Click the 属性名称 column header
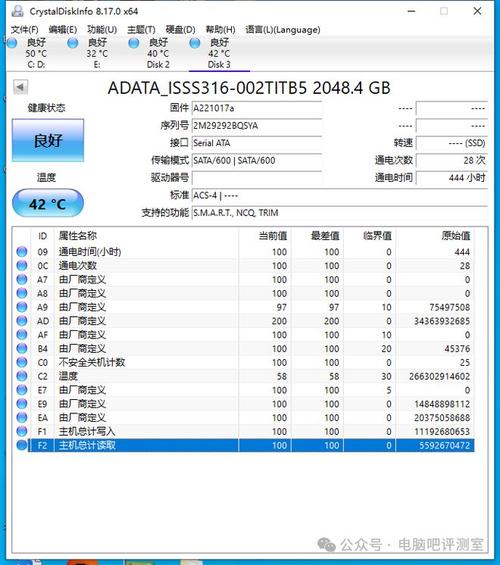 pos(146,236)
